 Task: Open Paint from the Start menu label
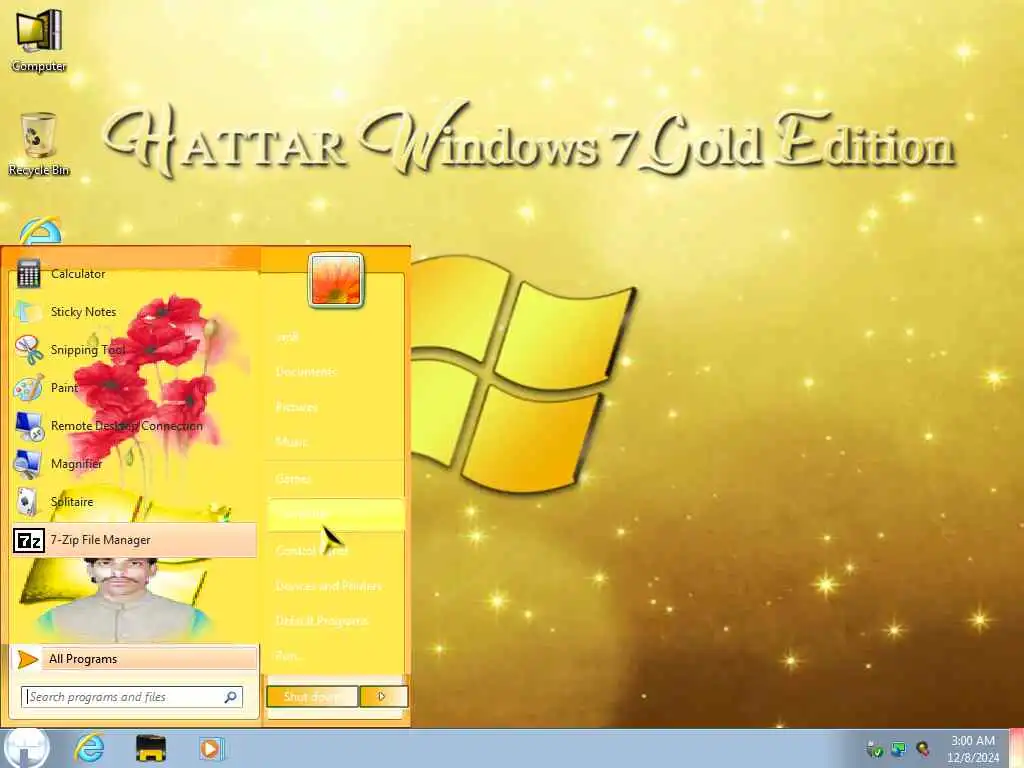tap(64, 388)
